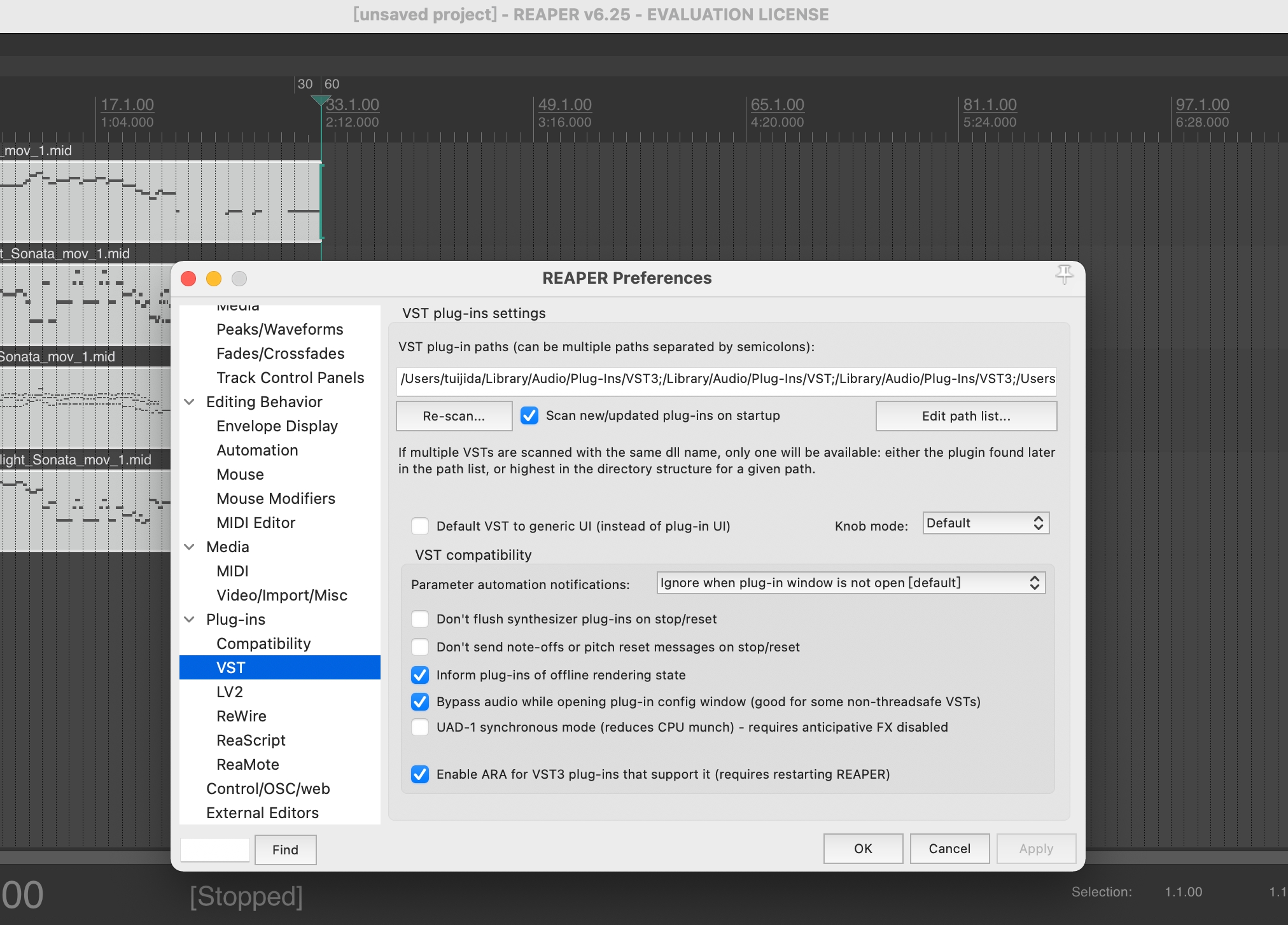This screenshot has width=1288, height=925.
Task: Click Edit path list... button
Action: tap(965, 416)
